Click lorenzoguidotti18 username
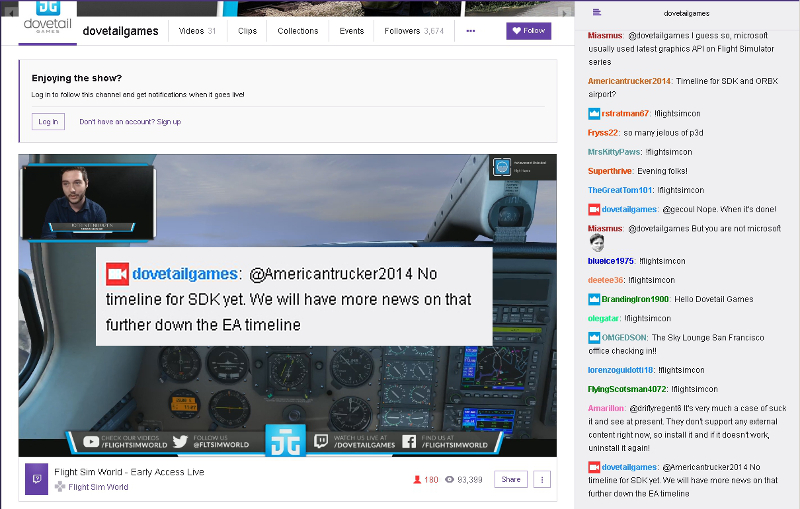 (x=620, y=370)
